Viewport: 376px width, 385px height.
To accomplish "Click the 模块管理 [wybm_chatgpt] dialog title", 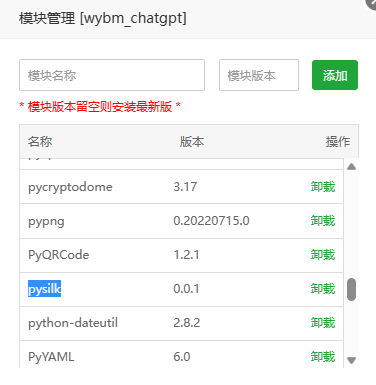I will pos(103,18).
